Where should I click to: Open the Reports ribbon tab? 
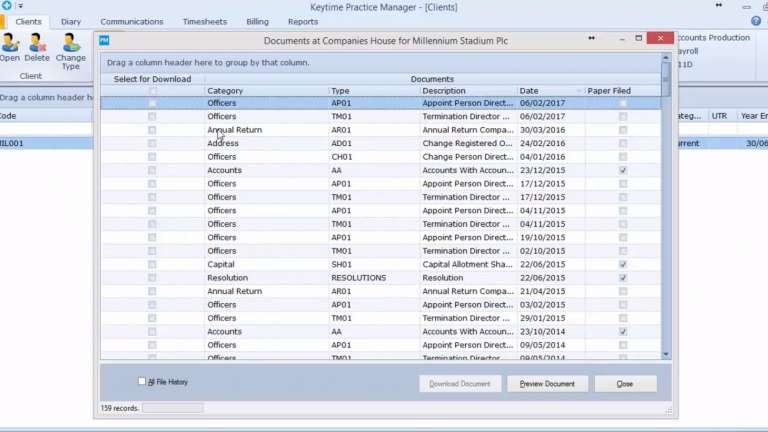(x=303, y=22)
